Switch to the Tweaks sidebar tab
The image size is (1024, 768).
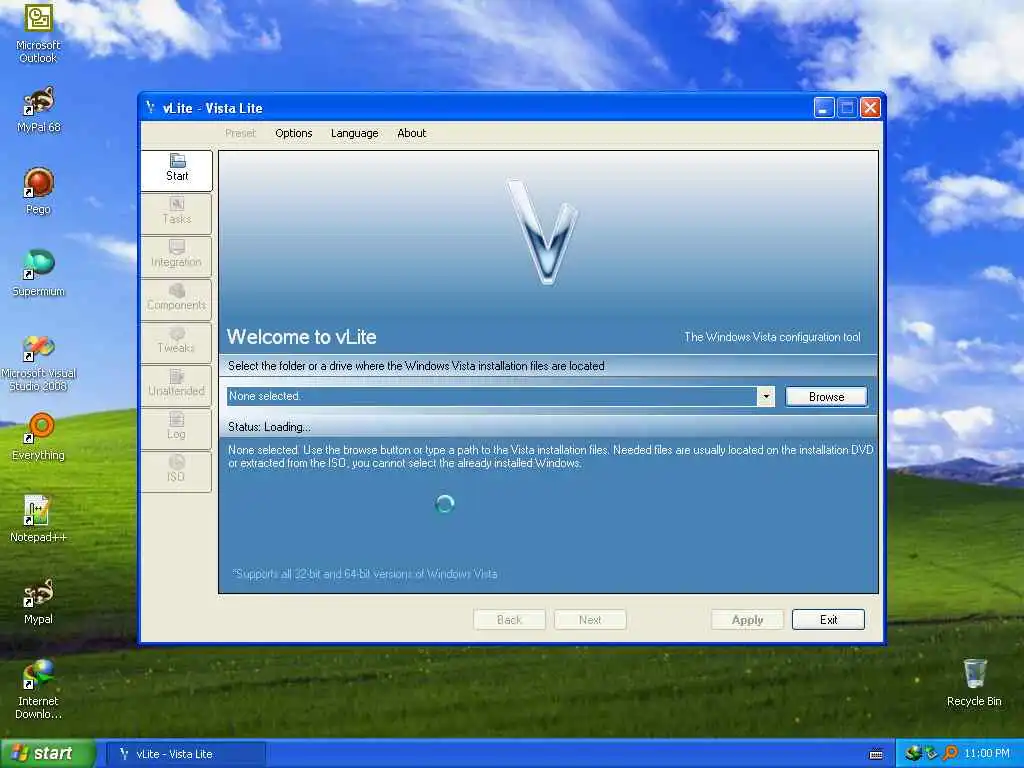[x=176, y=343]
